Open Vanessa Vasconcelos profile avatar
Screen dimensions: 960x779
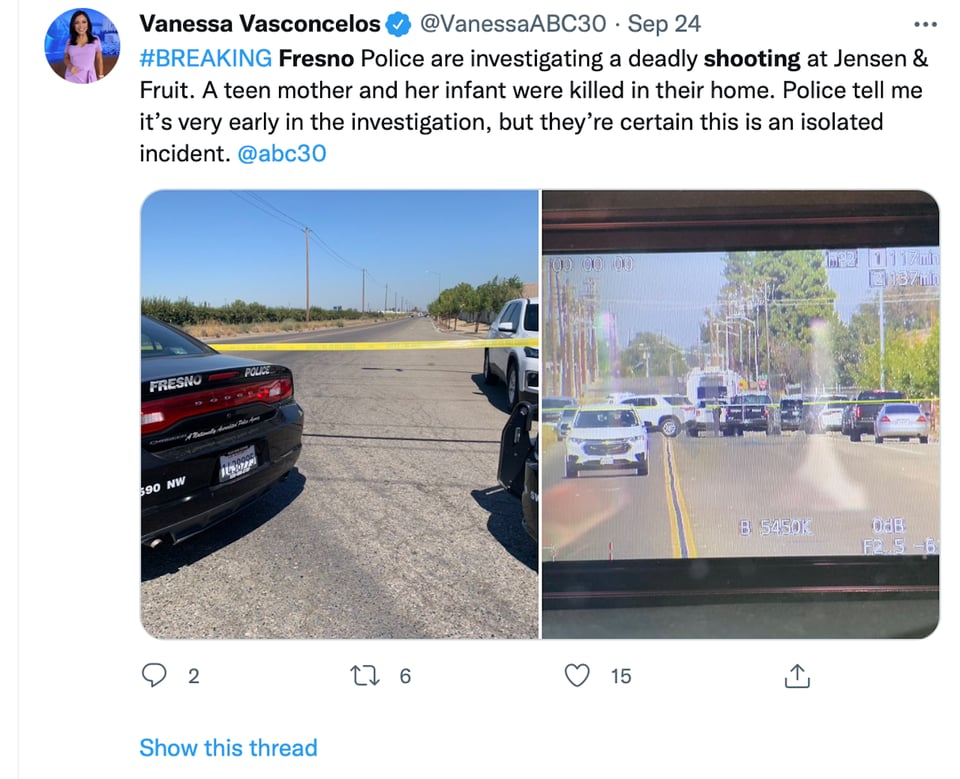point(82,46)
